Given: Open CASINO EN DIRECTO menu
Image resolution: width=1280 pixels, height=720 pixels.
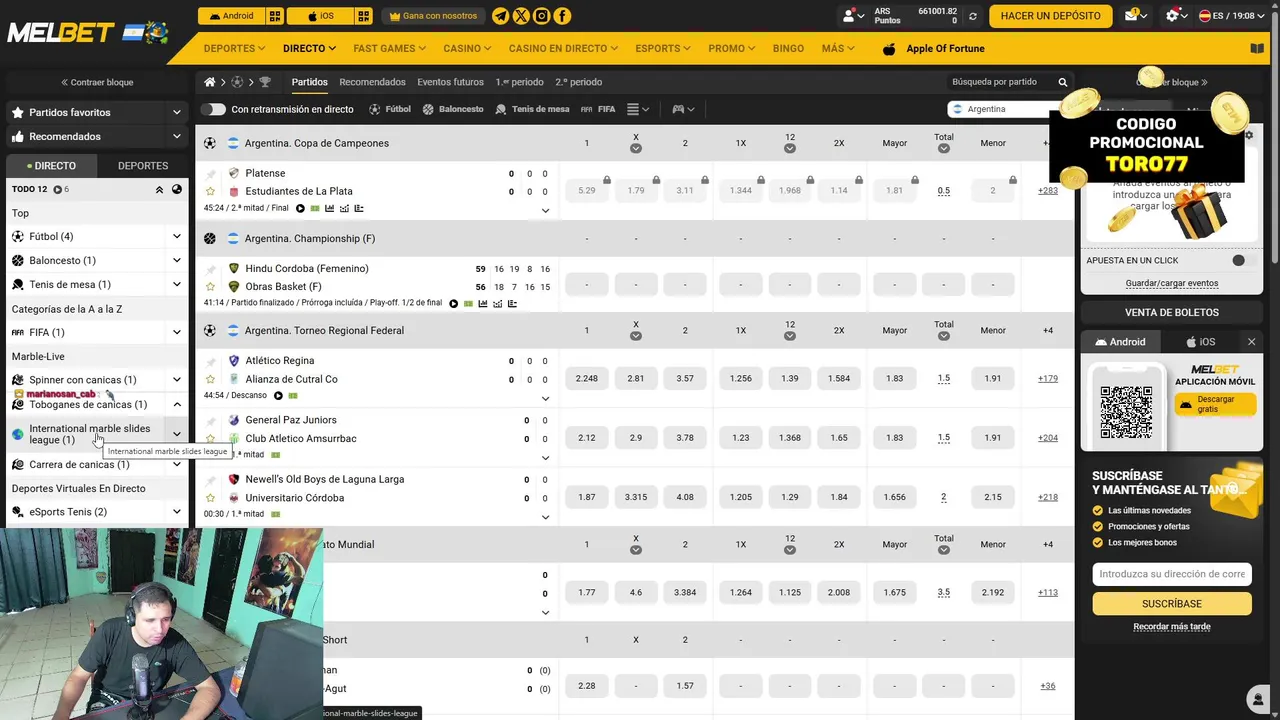Looking at the screenshot, I should 563,48.
